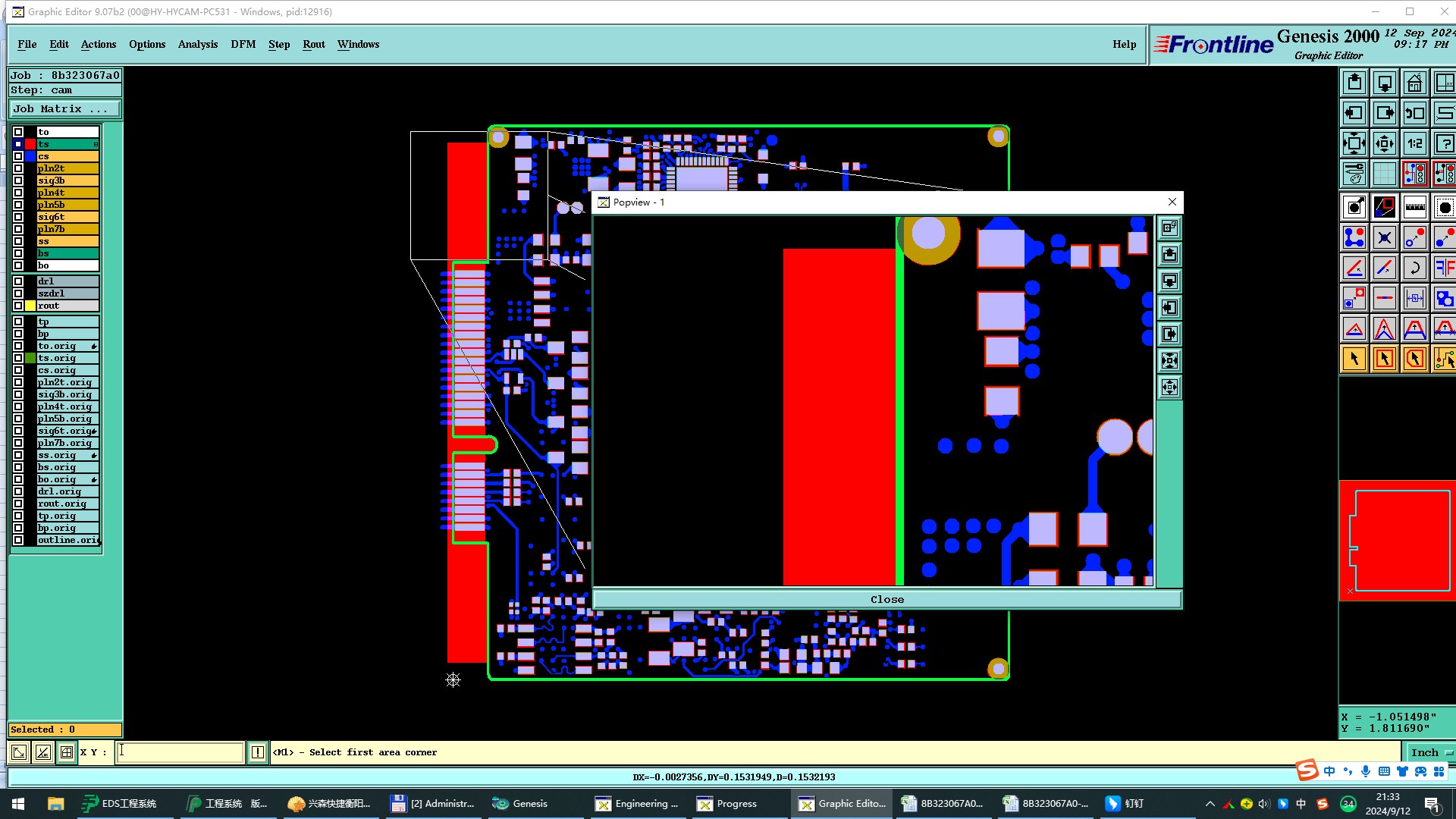Select the polygon pointer select tool

click(x=1414, y=359)
